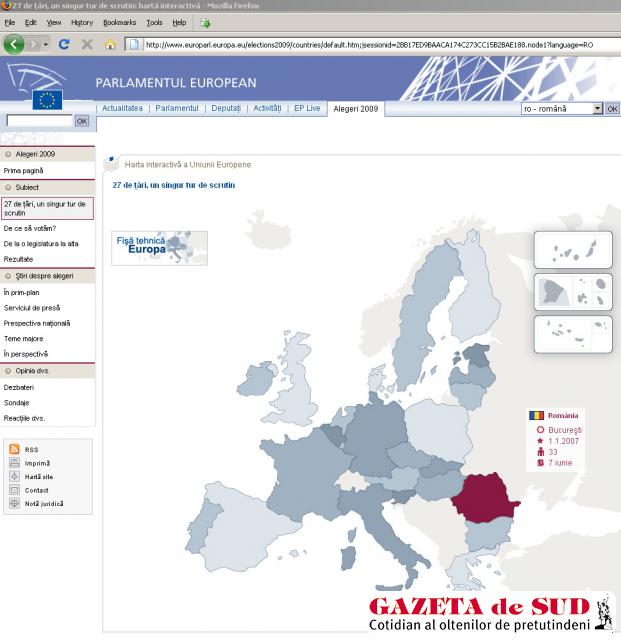Open the File menu
This screenshot has height=640, width=621.
[9, 23]
